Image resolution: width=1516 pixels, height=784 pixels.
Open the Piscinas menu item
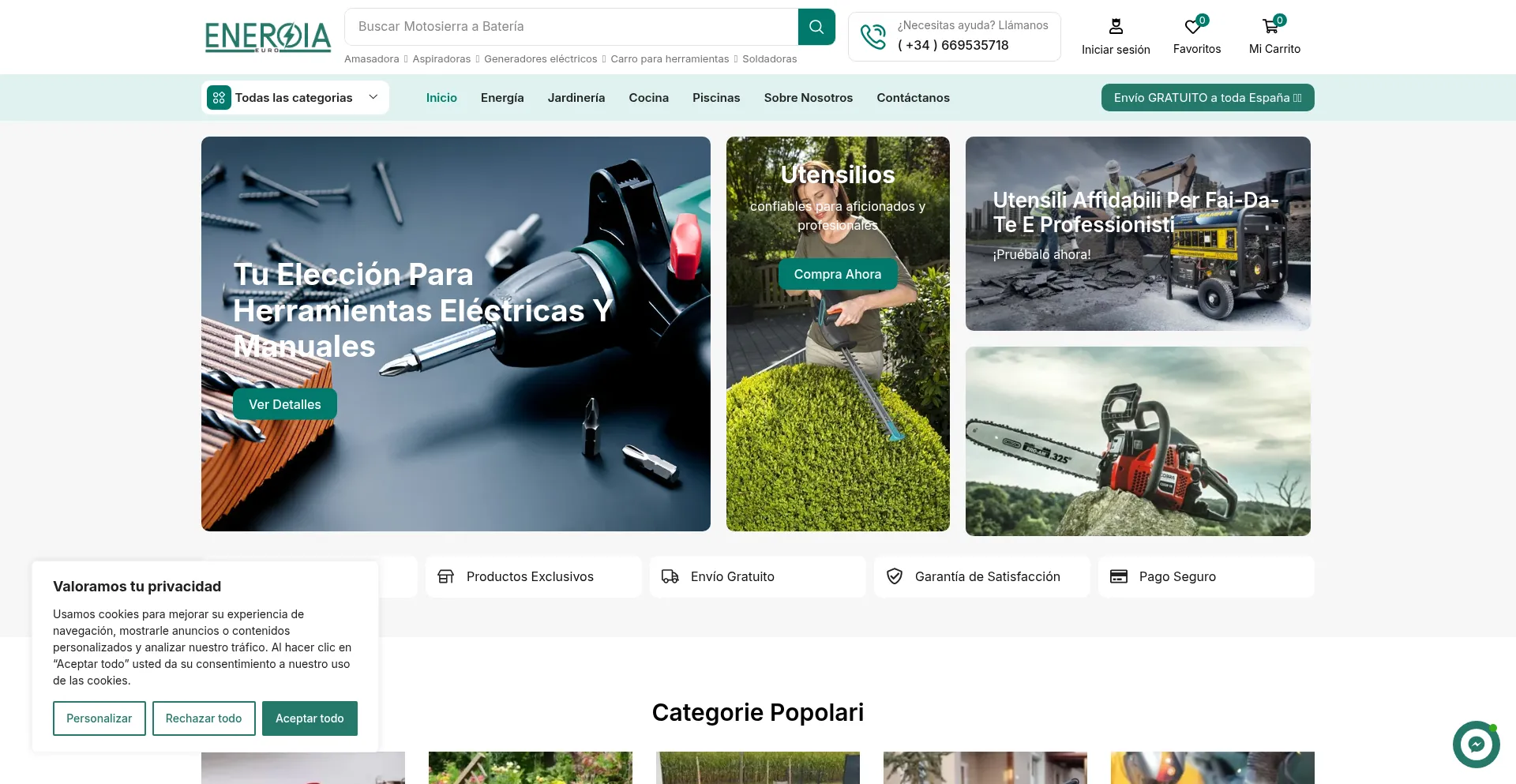click(x=715, y=98)
